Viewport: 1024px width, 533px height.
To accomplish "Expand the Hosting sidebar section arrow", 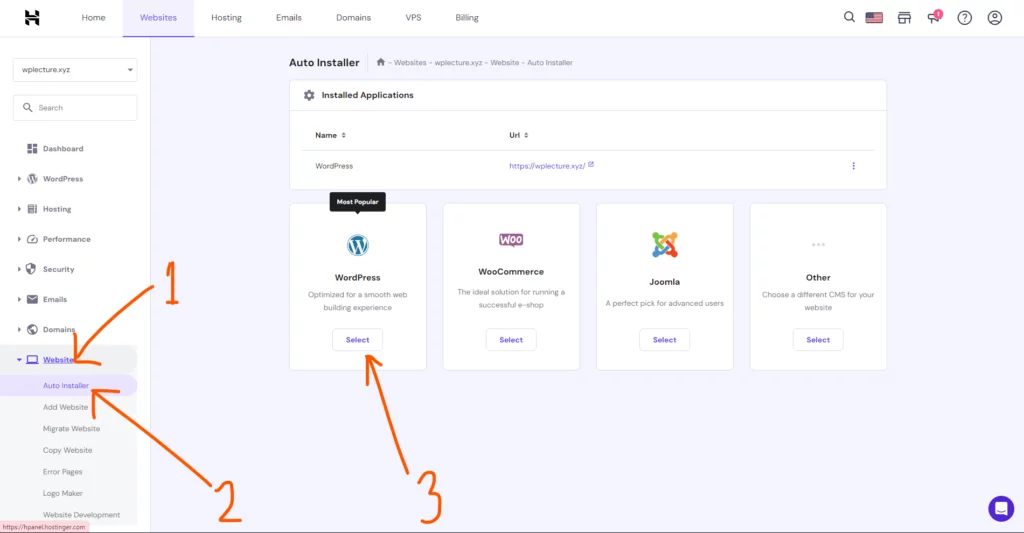I will tap(19, 209).
